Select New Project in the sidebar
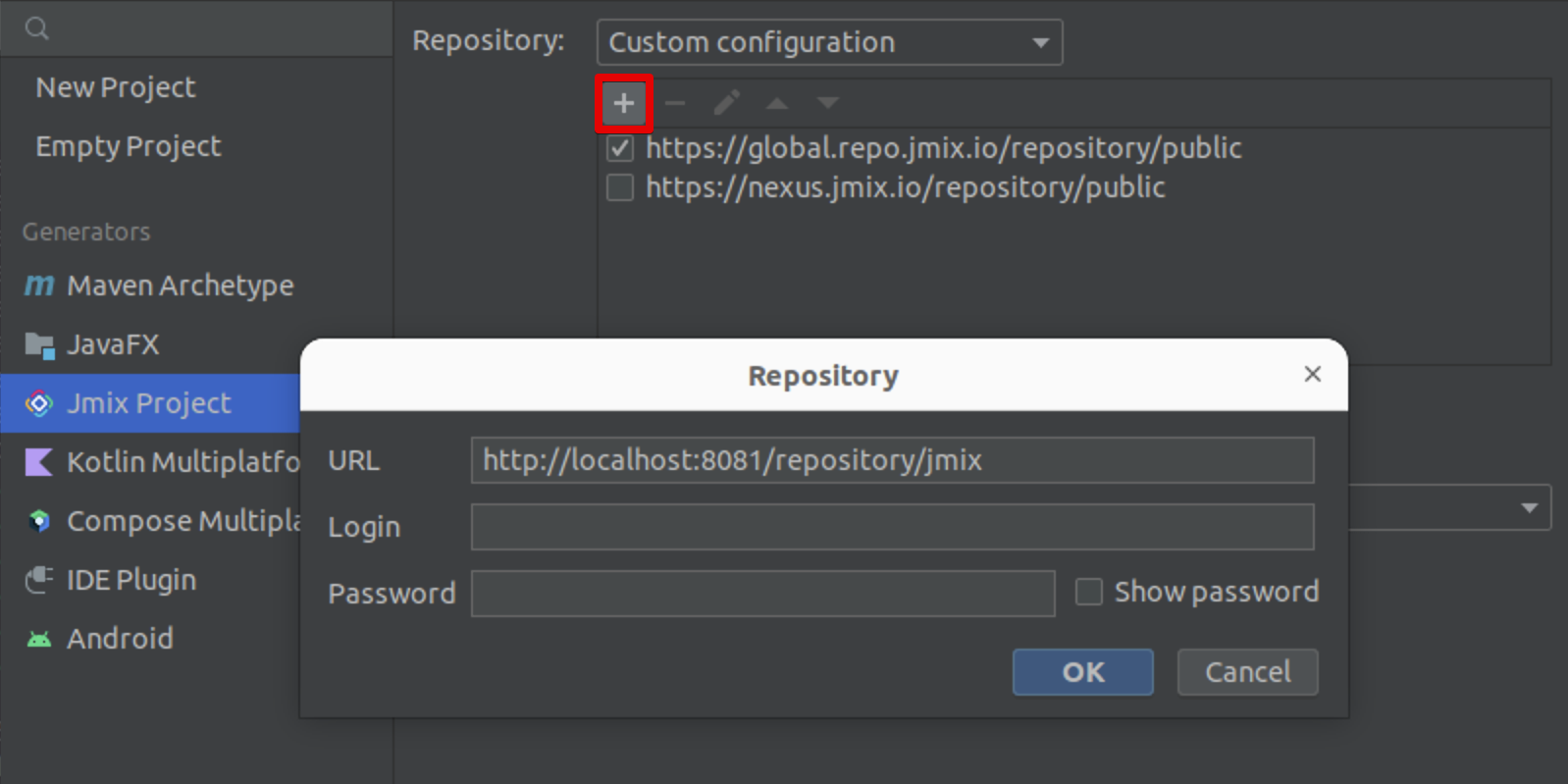The height and width of the screenshot is (784, 1568). coord(116,87)
